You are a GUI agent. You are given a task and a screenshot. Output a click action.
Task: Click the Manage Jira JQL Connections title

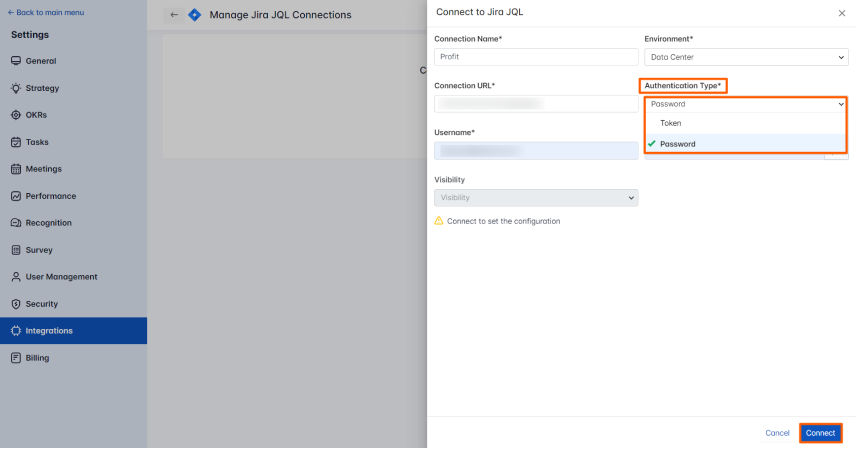pos(281,15)
